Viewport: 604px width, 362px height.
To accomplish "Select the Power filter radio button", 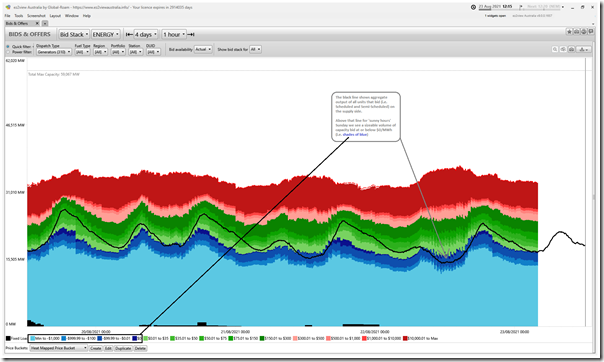I will click(8, 52).
